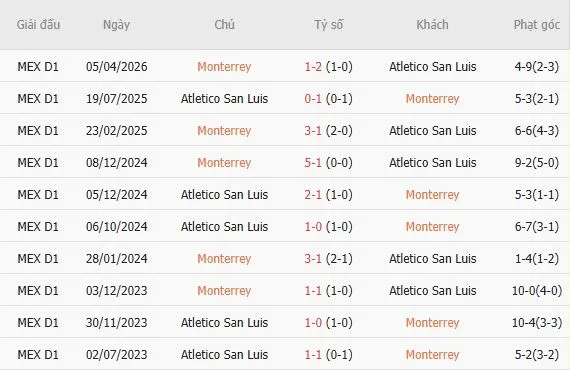Open Atletico San Luis away team 05/04/2026
The image size is (570, 370).
tap(433, 67)
